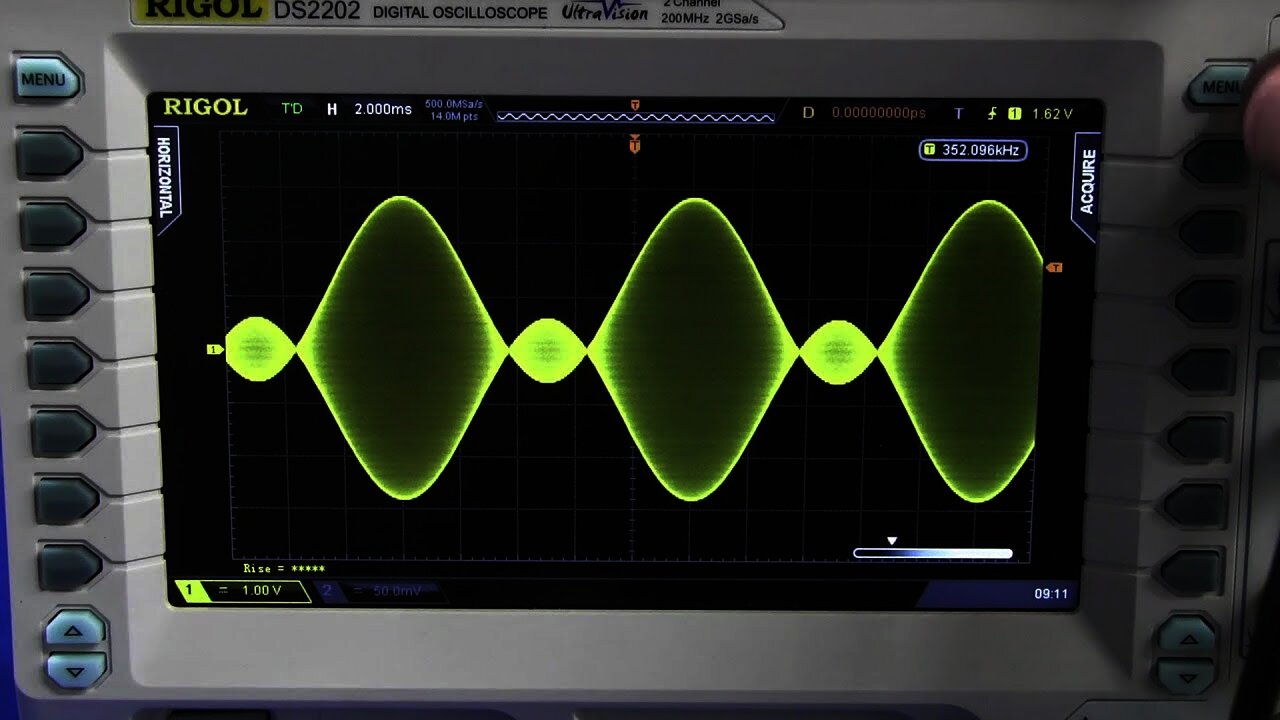Click the waveform memory overview bar

click(x=635, y=116)
